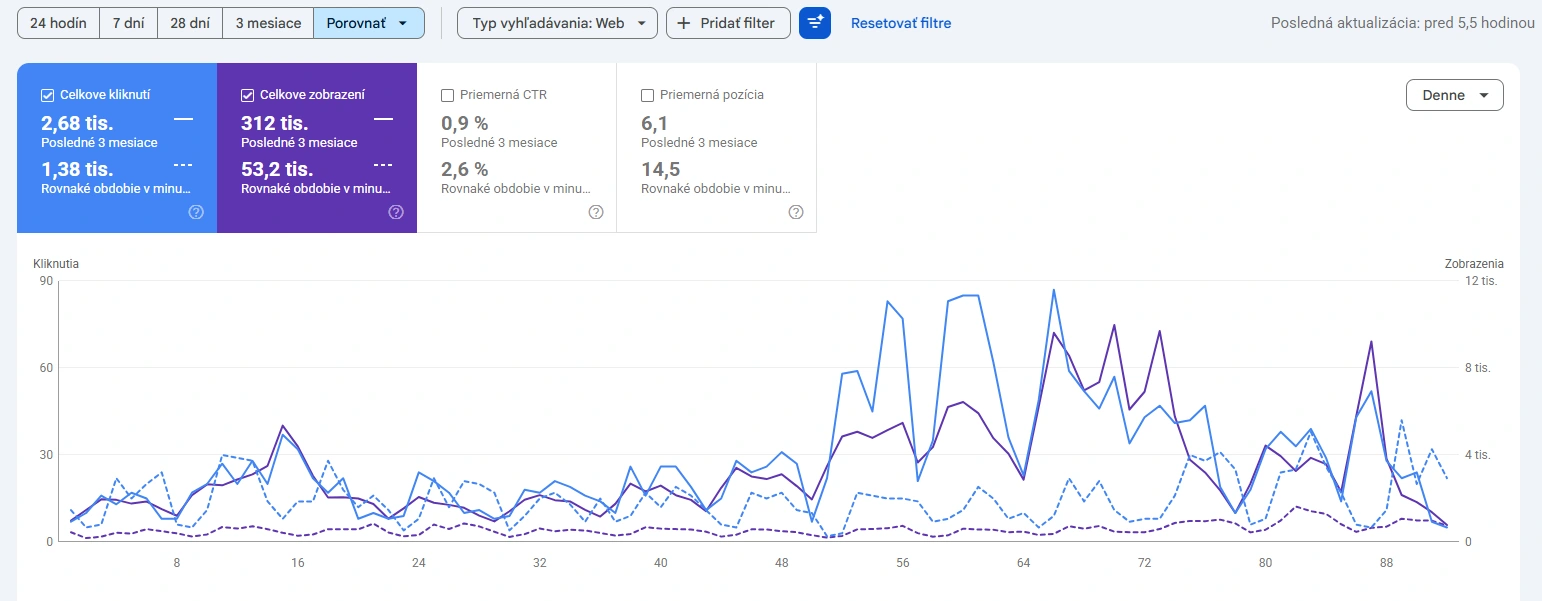Screen dimensions: 1542x601
Task: Uncheck the Celkove kliknutí checkbox
Action: (x=47, y=95)
